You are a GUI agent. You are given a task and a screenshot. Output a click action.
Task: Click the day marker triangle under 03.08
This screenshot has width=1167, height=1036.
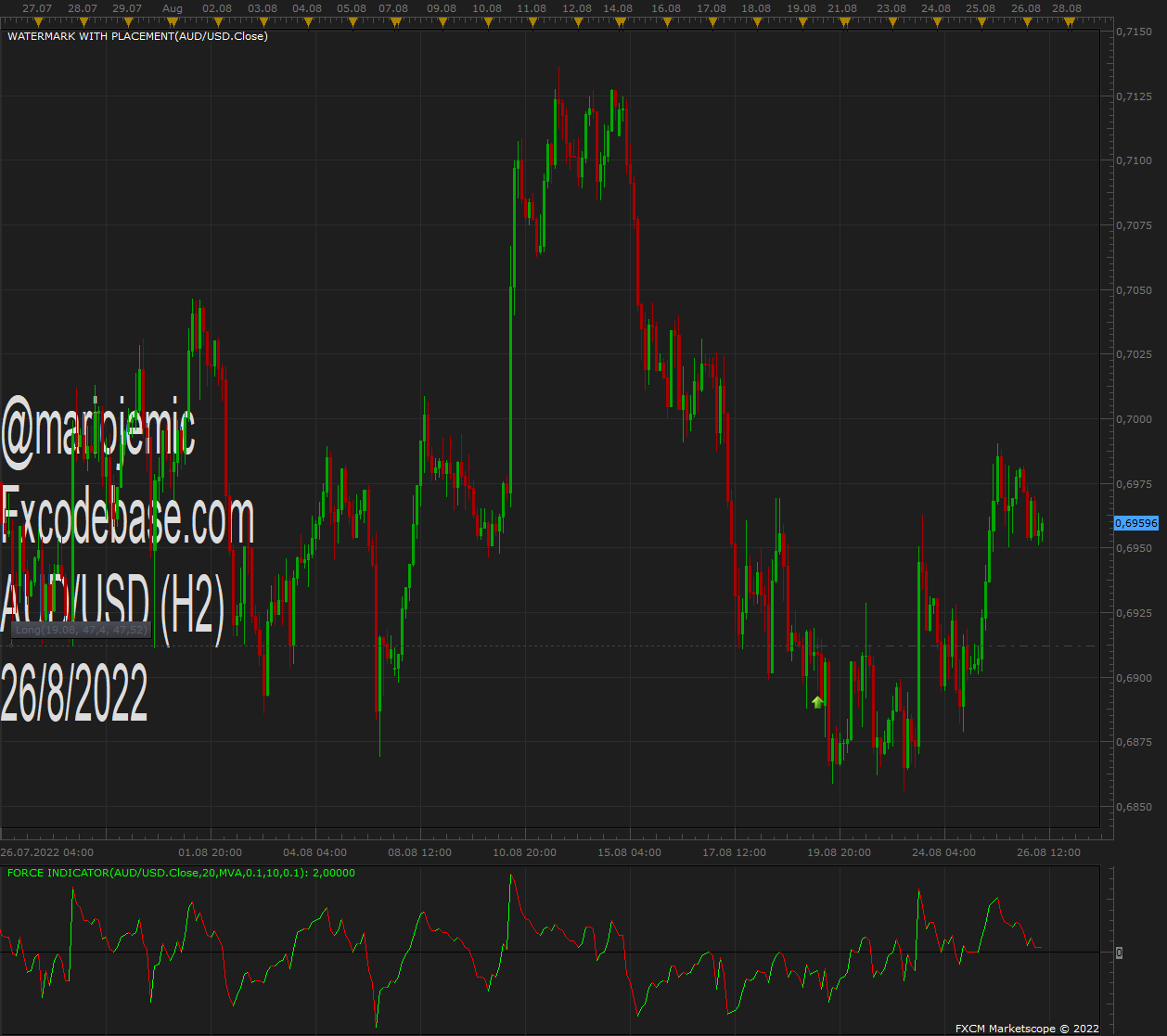tap(263, 20)
